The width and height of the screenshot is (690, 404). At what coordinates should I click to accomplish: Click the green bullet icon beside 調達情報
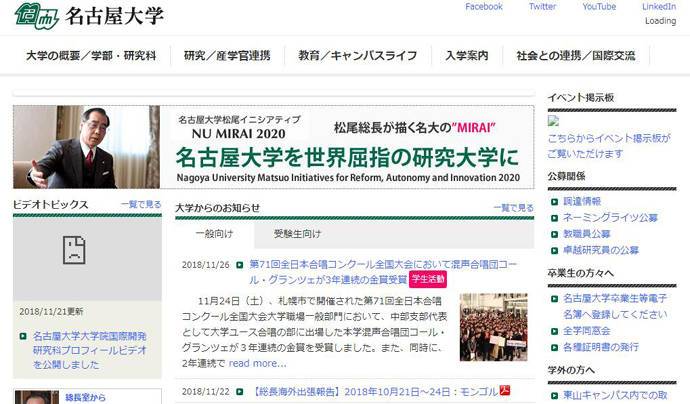click(554, 201)
